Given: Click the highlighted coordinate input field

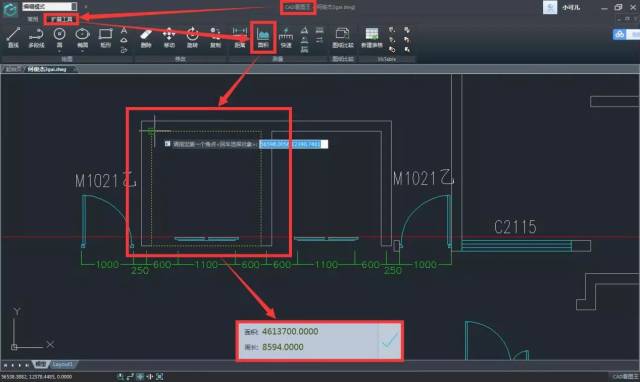Looking at the screenshot, I should (x=293, y=144).
